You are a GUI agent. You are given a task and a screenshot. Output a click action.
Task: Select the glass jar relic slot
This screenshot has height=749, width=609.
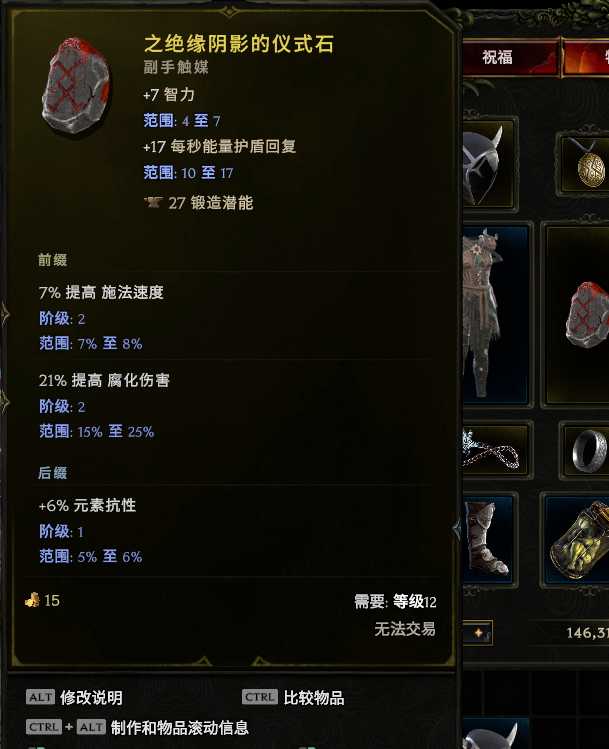(x=576, y=539)
